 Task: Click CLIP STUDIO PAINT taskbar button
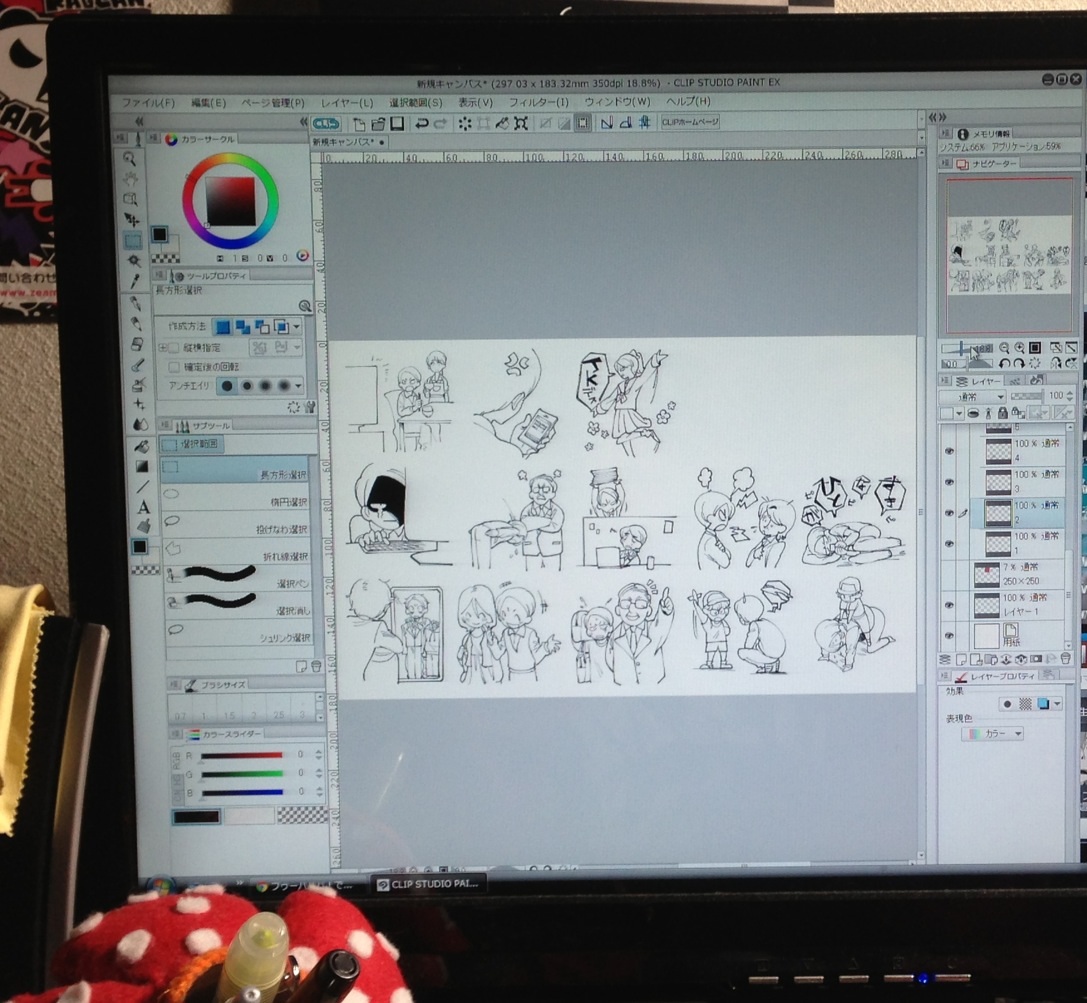[428, 884]
